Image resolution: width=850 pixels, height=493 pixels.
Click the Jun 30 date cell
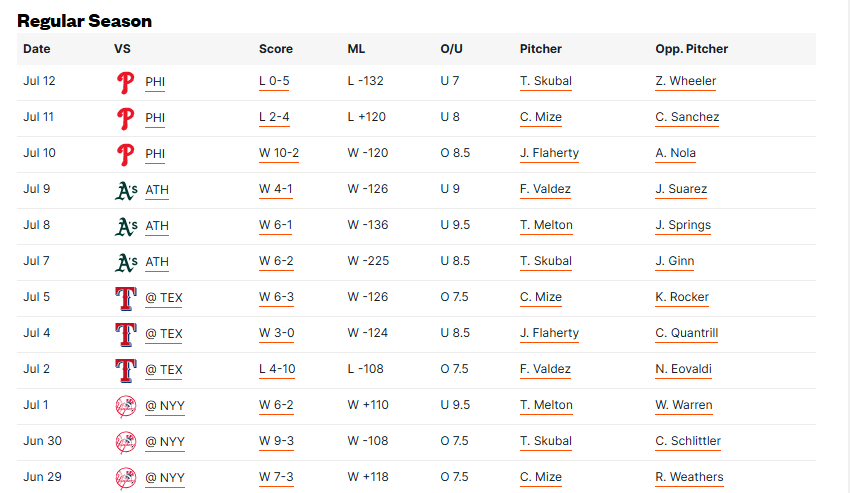(42, 441)
